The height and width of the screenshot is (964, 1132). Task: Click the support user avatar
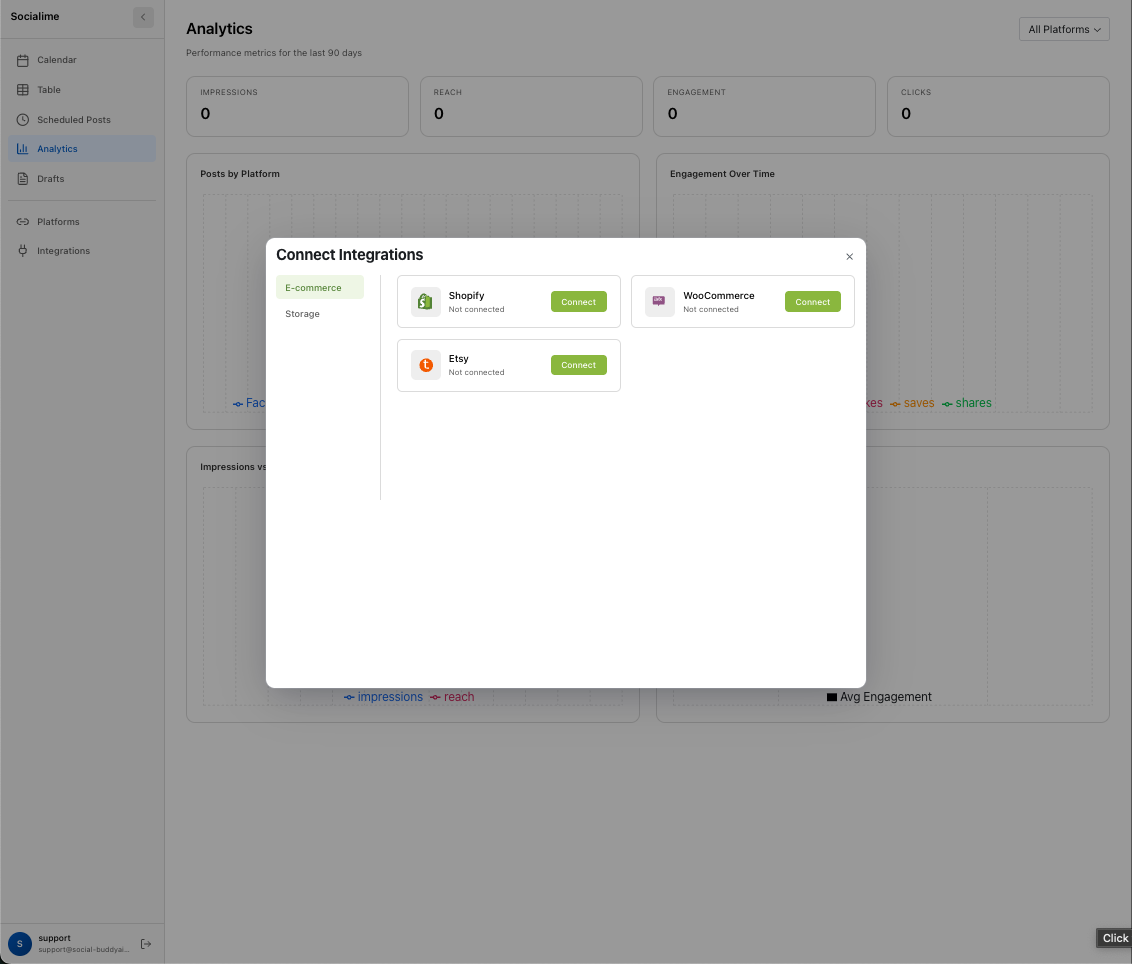point(21,943)
